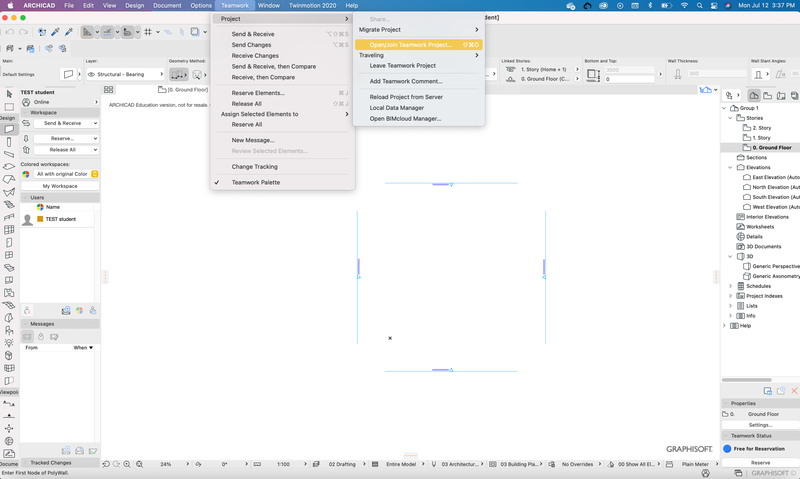This screenshot has width=800, height=479.
Task: Open the Send & Receive dropdown arrow
Action: click(95, 123)
